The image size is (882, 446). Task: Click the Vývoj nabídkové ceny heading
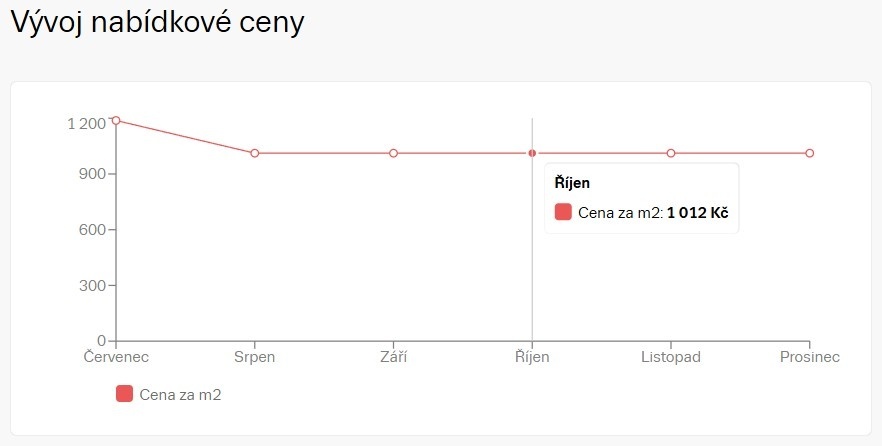pos(156,23)
